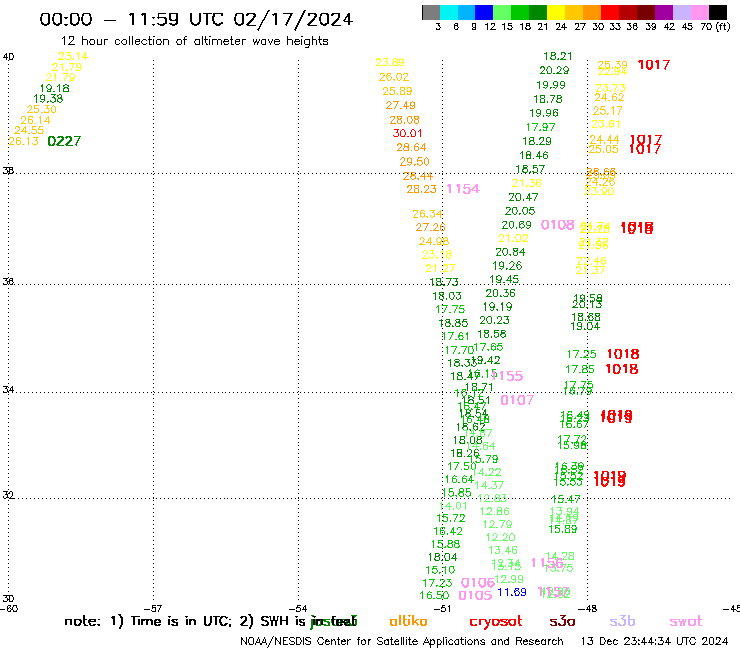Click the black swatch at legend end
Viewport: 740px width, 650px height.
pos(717,12)
